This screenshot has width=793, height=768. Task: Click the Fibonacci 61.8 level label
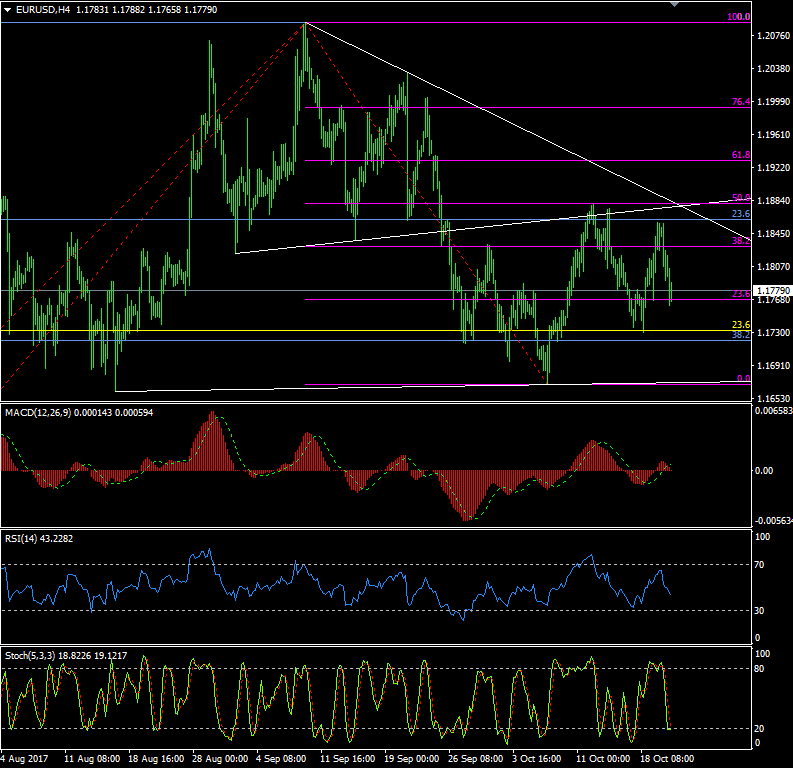[x=740, y=155]
